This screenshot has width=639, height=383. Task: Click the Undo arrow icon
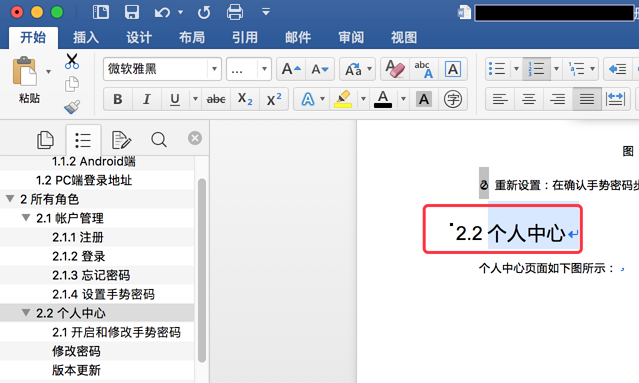pyautogui.click(x=162, y=12)
